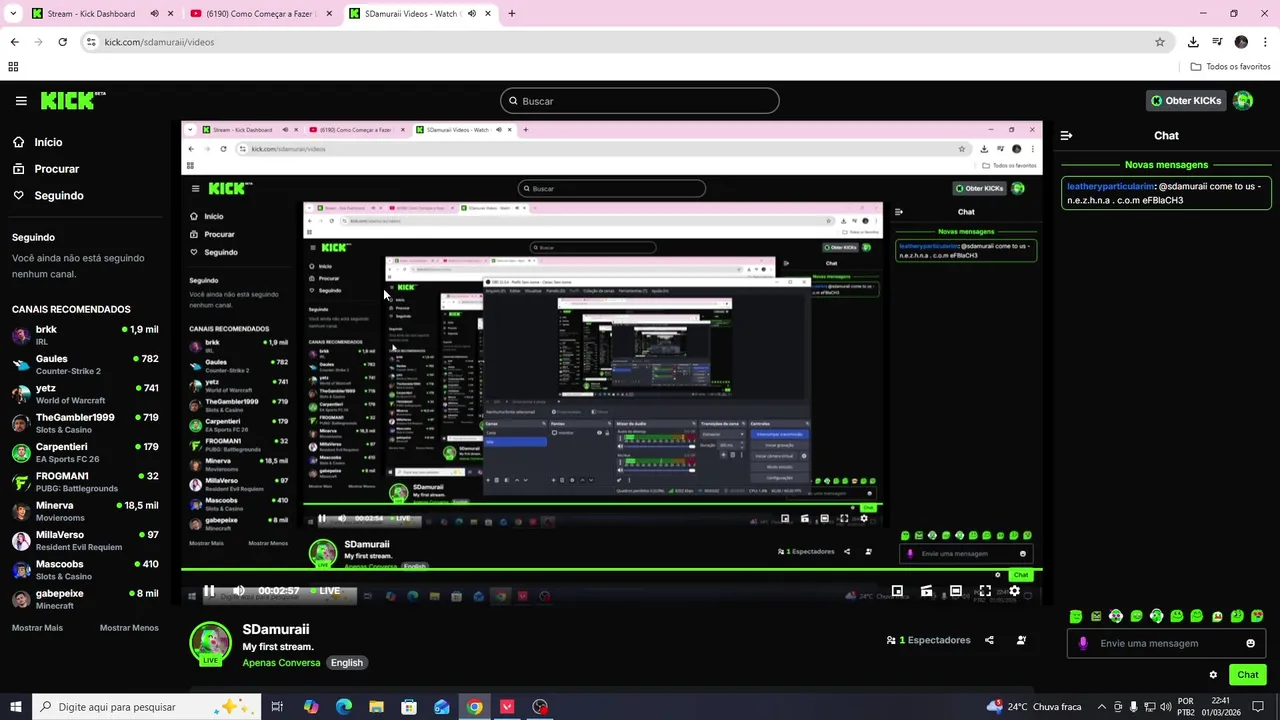View the 1 Espectadores count
This screenshot has height=720, width=1280.
coord(928,640)
